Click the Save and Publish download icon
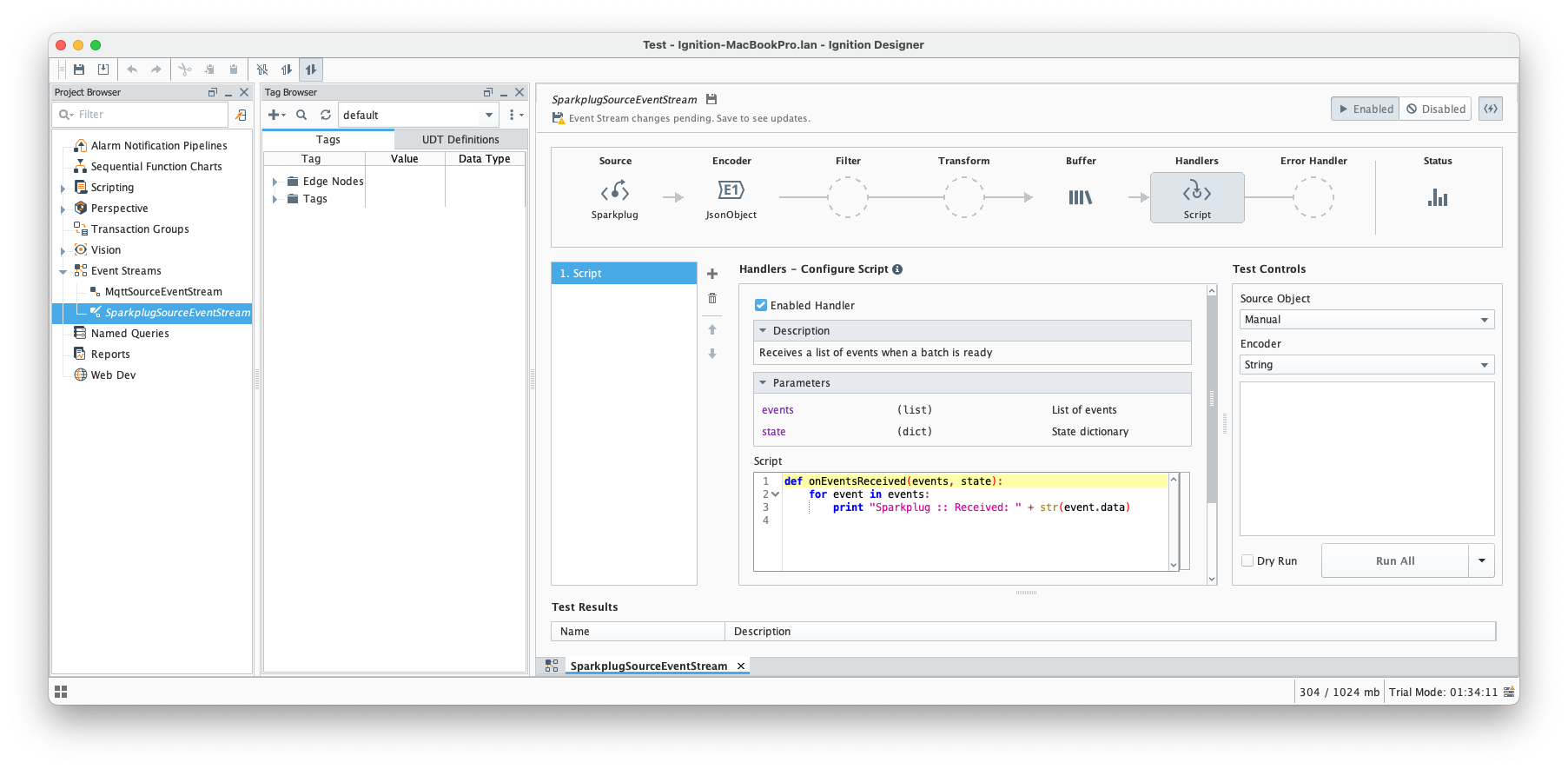This screenshot has height=769, width=1568. [103, 70]
